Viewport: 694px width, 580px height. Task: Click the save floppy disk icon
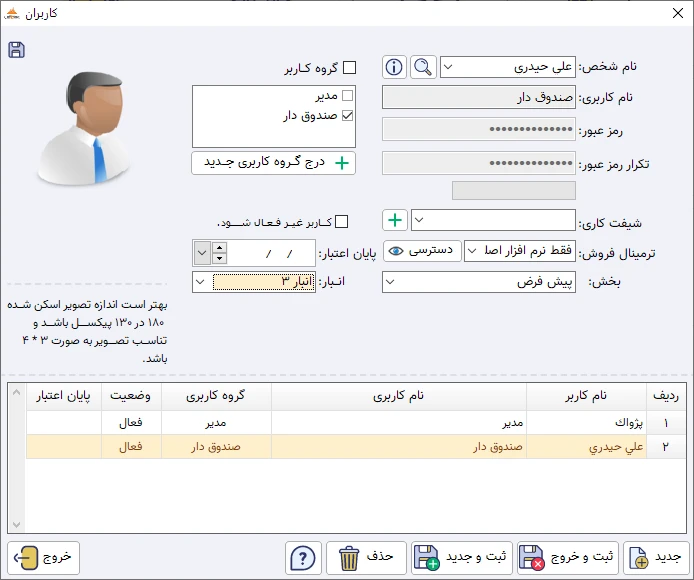[x=16, y=50]
